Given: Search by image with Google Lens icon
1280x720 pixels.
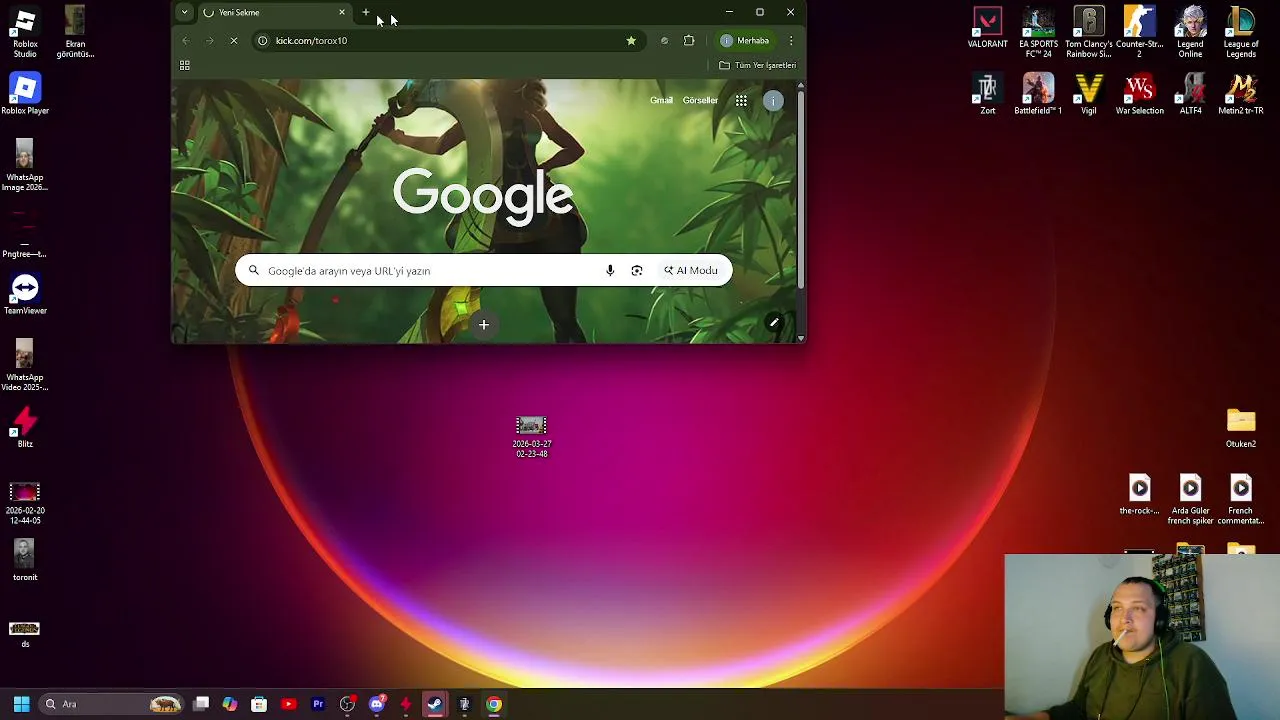Looking at the screenshot, I should click(637, 271).
